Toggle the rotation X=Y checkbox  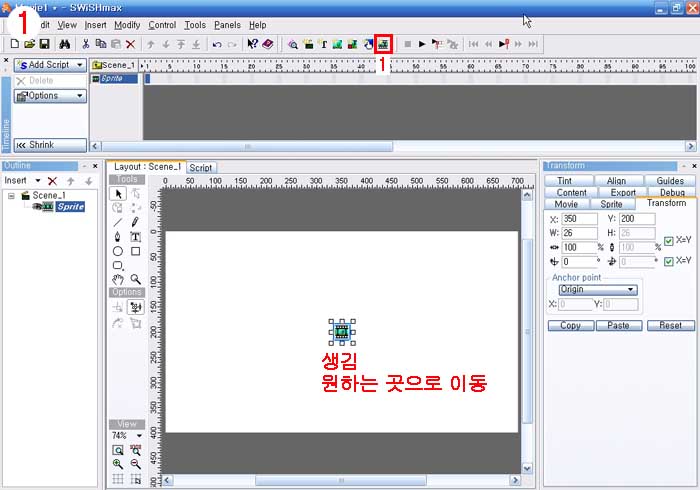[x=668, y=262]
